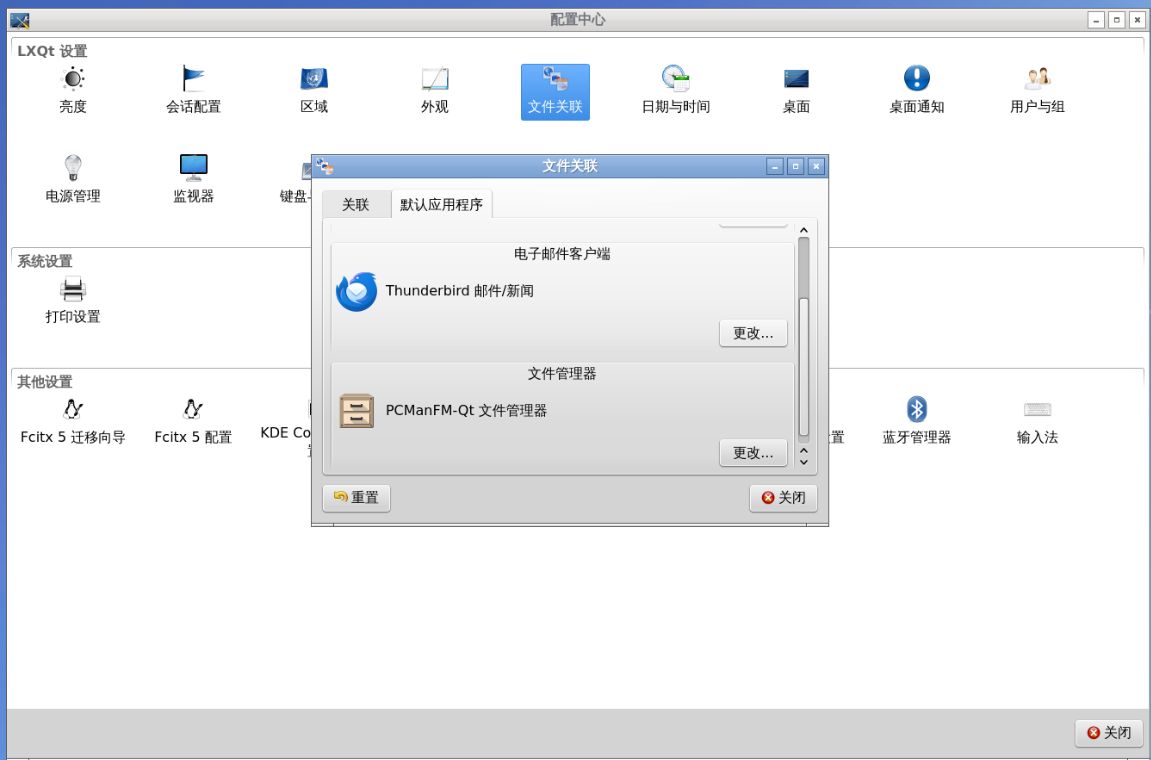Click the 文件管理器 section heading
Image resolution: width=1151 pixels, height=760 pixels.
[562, 374]
